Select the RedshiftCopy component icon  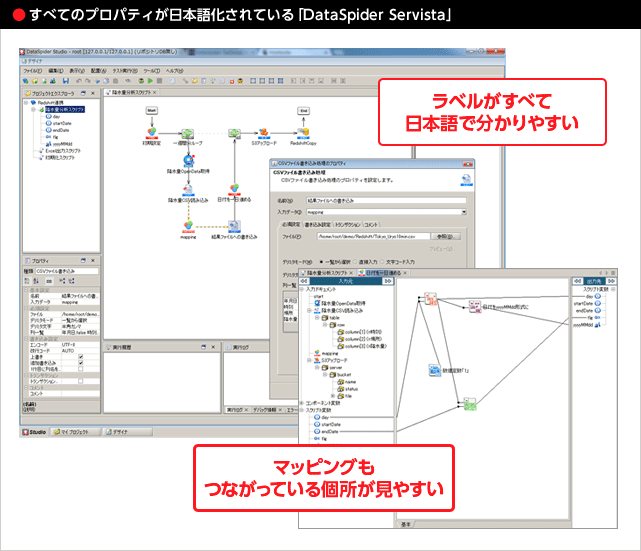pyautogui.click(x=303, y=132)
